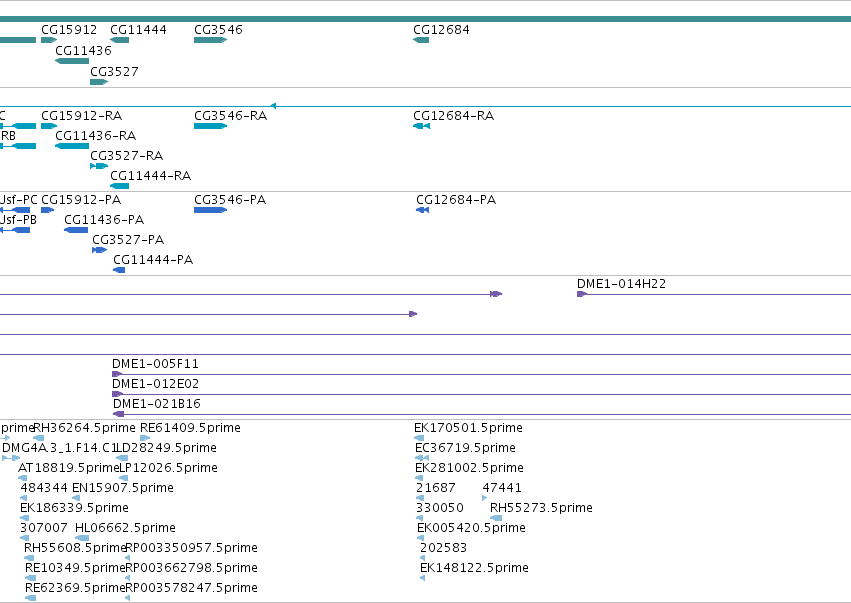Select the CG12684-PA protein glyph
This screenshot has height=603, width=851.
tap(423, 210)
